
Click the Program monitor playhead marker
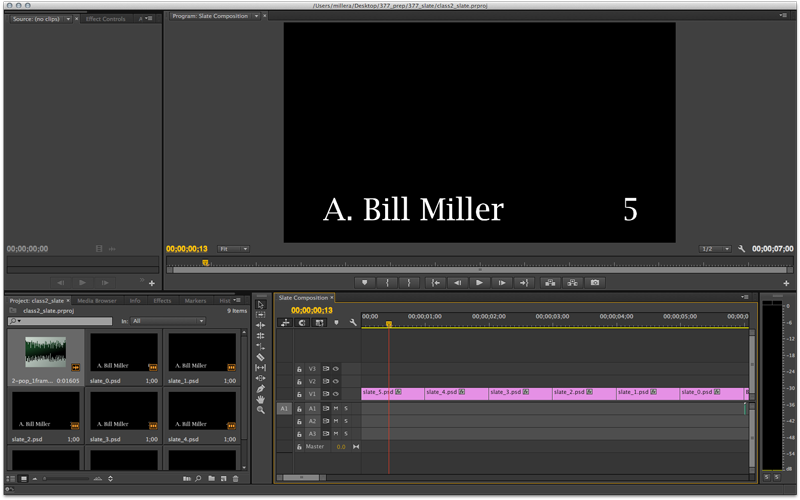click(205, 263)
